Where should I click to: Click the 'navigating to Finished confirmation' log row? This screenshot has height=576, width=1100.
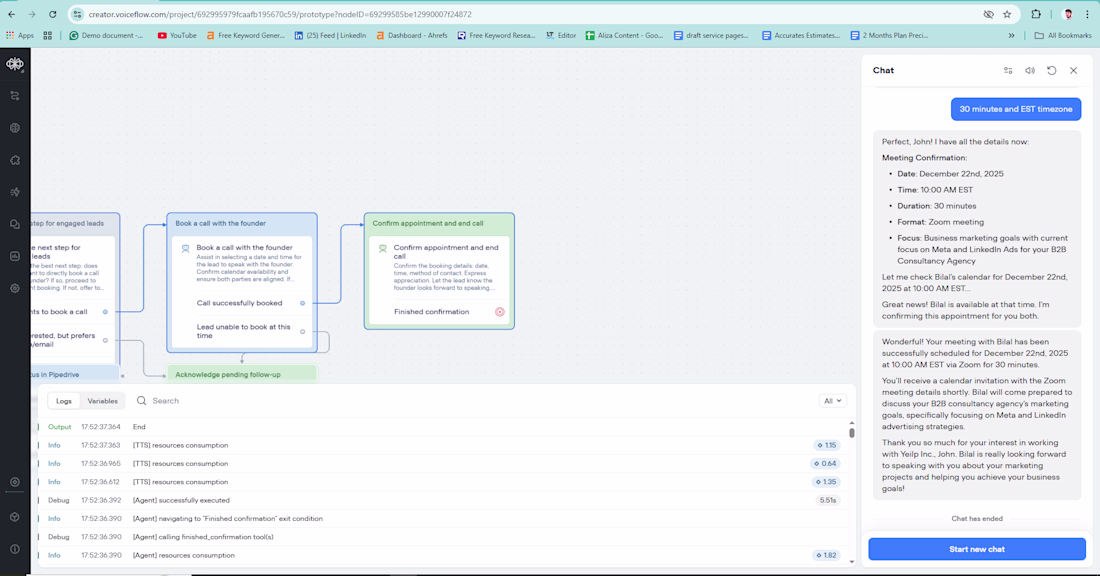pos(442,518)
